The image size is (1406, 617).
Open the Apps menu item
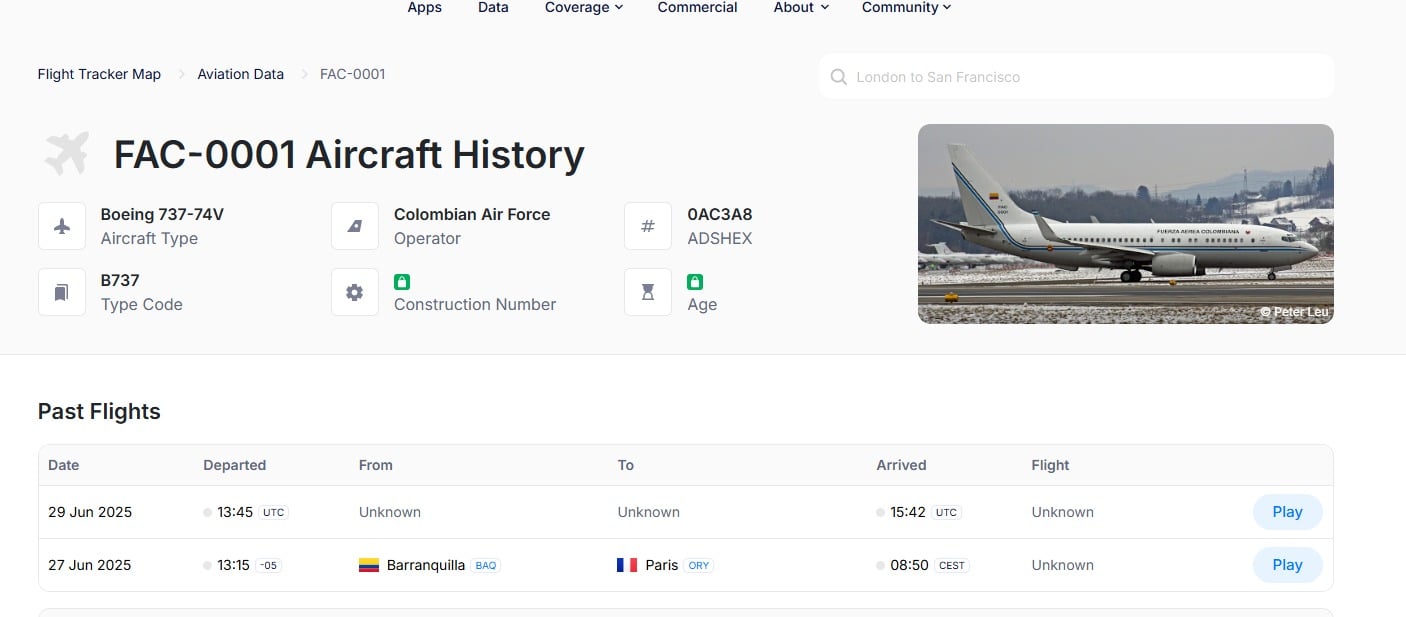424,8
